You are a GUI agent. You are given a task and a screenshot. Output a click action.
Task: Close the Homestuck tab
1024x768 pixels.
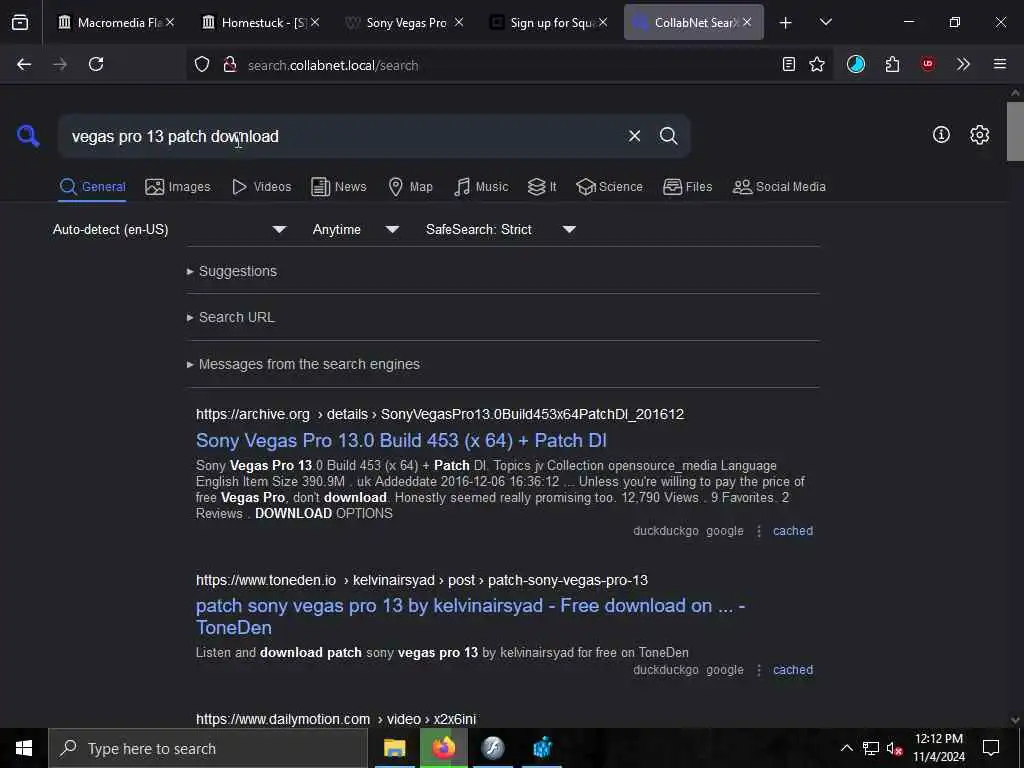tap(315, 22)
